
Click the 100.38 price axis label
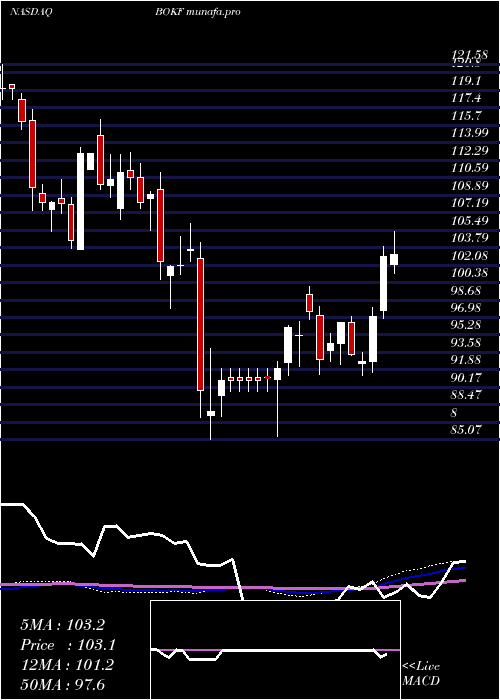pyautogui.click(x=470, y=273)
